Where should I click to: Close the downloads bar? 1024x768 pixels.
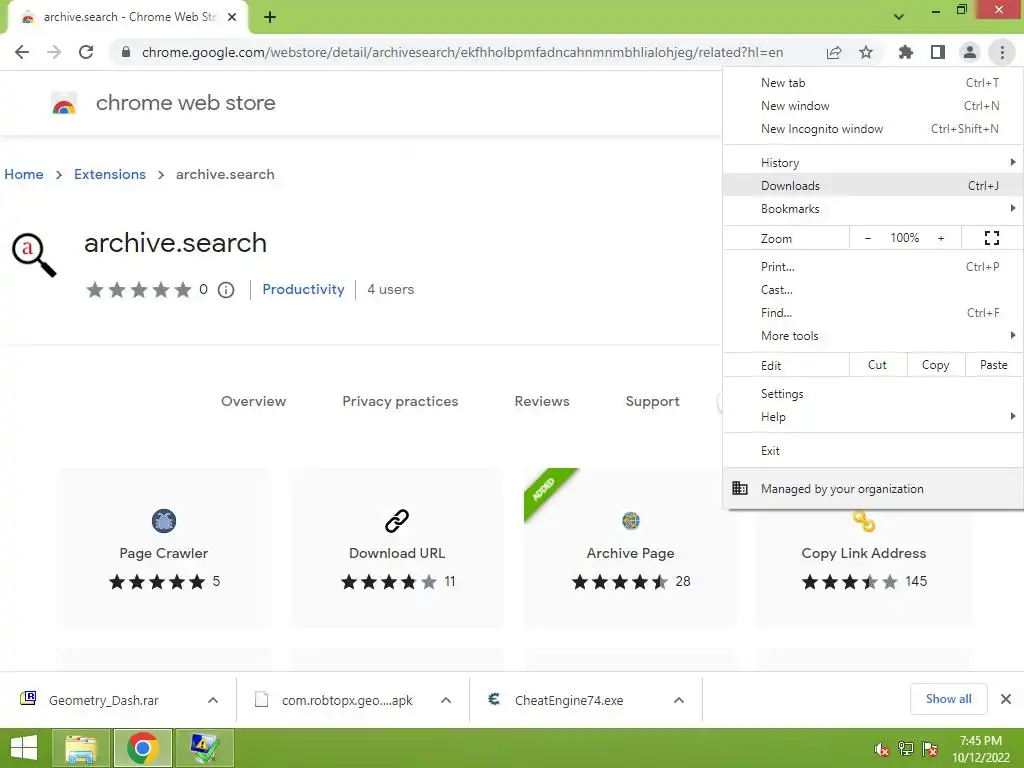click(1006, 699)
